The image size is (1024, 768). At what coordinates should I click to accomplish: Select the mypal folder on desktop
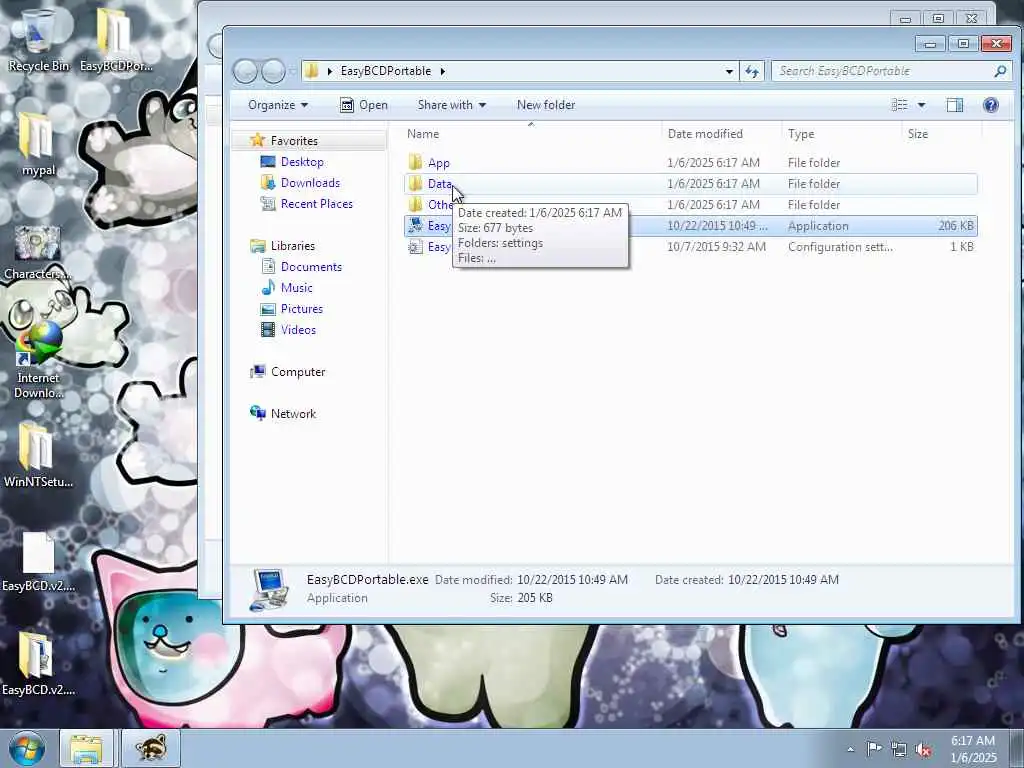pyautogui.click(x=38, y=144)
